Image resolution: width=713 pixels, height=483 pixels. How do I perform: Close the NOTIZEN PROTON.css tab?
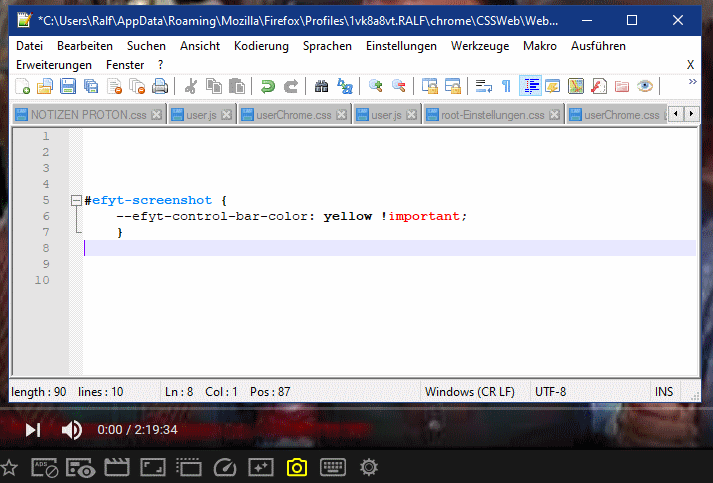tap(157, 115)
